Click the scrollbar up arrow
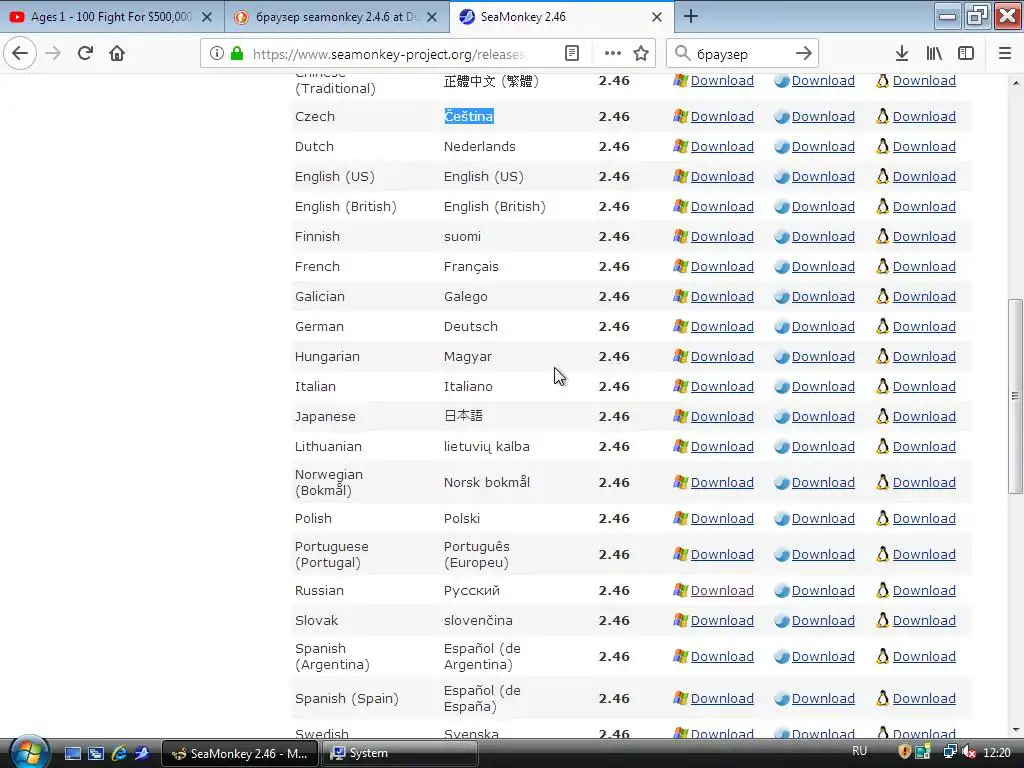This screenshot has width=1024, height=768. pyautogui.click(x=1015, y=83)
